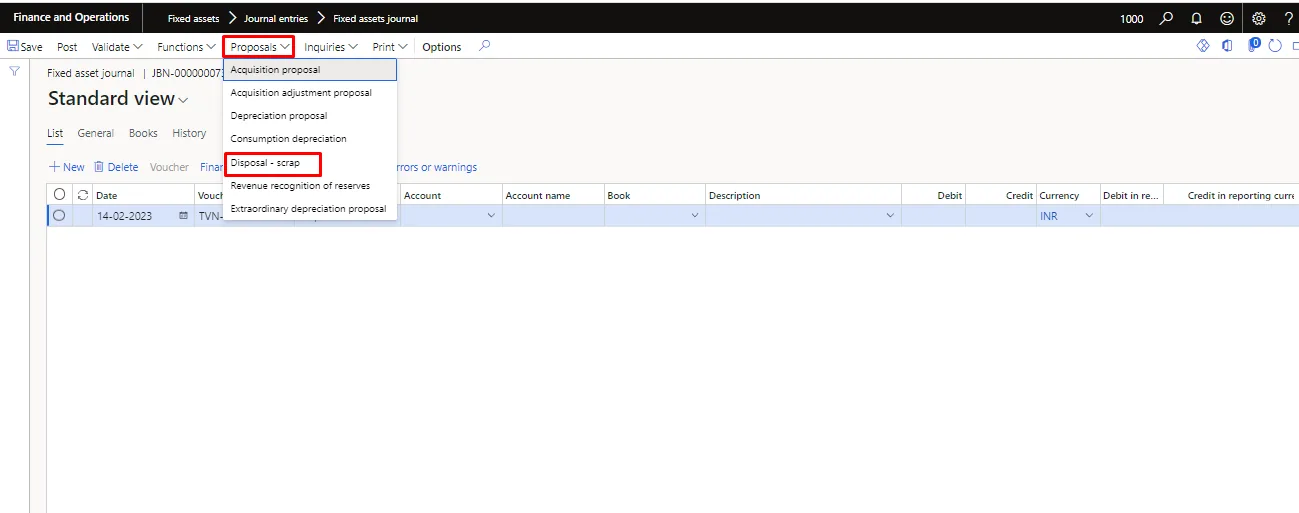Open the settings gear
This screenshot has width=1299, height=513.
click(x=1259, y=18)
